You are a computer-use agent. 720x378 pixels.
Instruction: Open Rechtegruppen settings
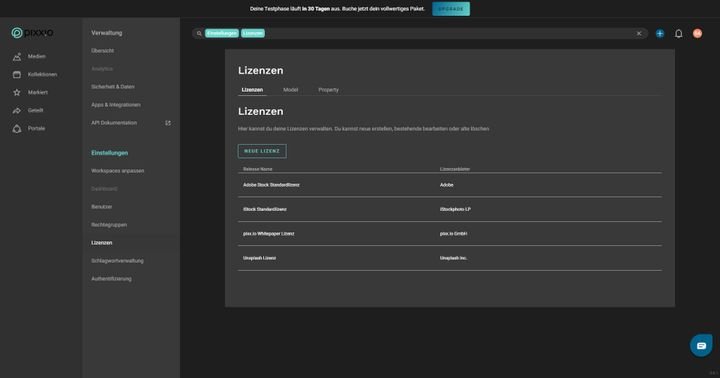tap(109, 225)
